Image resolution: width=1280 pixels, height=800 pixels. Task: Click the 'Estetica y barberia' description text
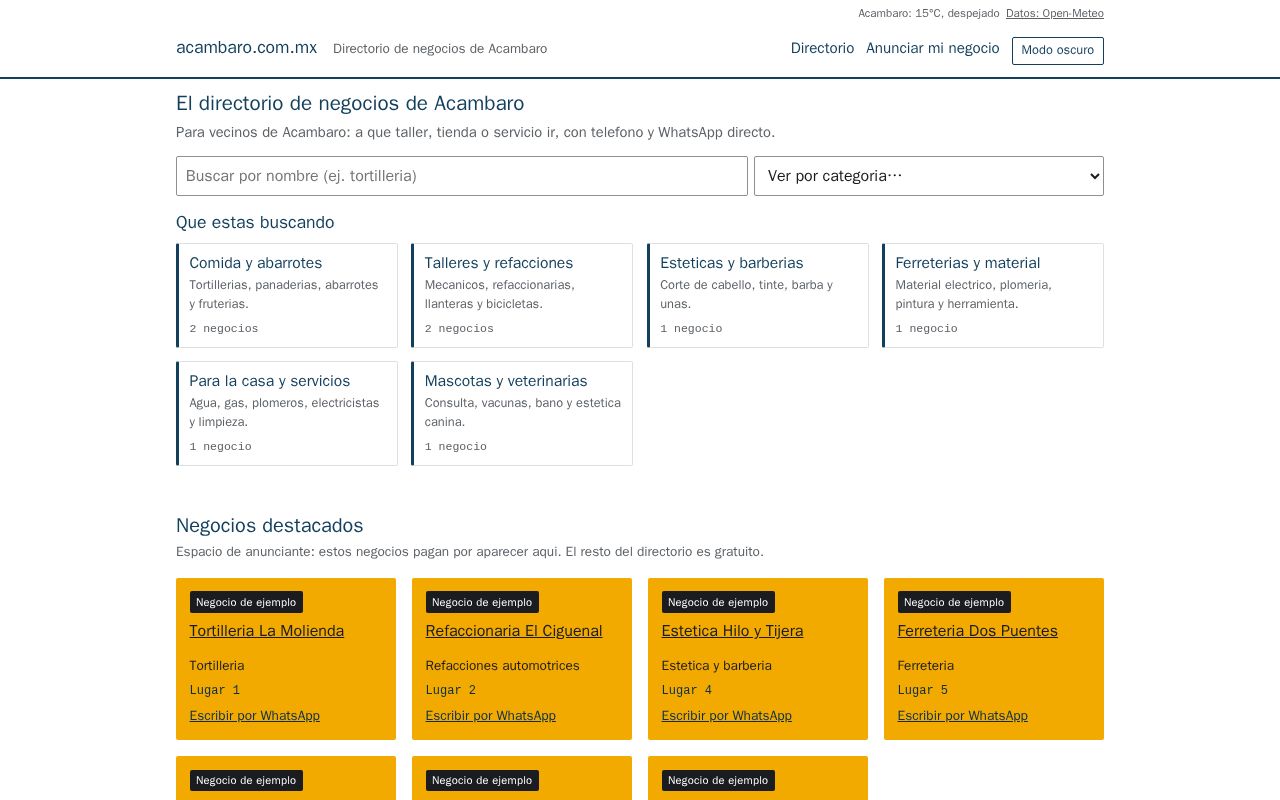pos(717,666)
